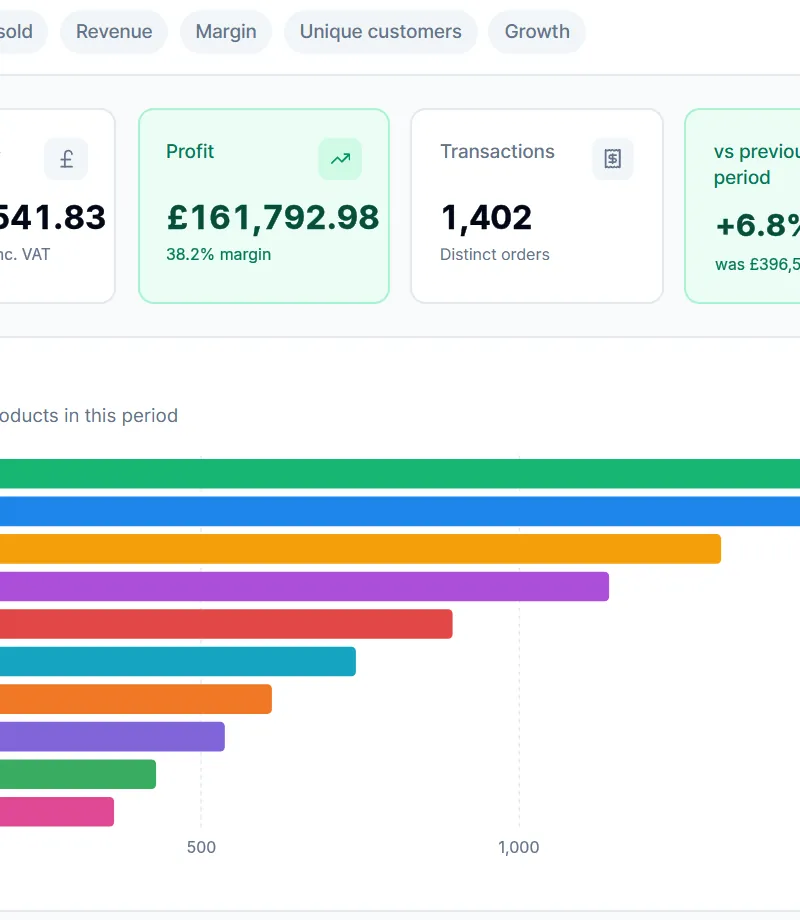Click the profit value £161,792.98
800x920 pixels.
coord(273,218)
